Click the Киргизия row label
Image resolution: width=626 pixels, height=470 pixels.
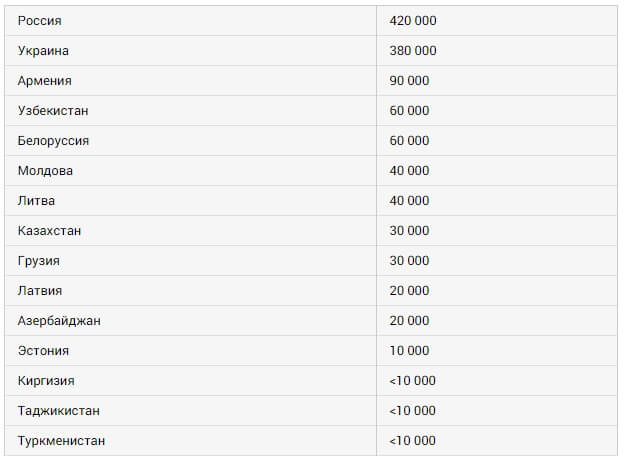pos(46,381)
